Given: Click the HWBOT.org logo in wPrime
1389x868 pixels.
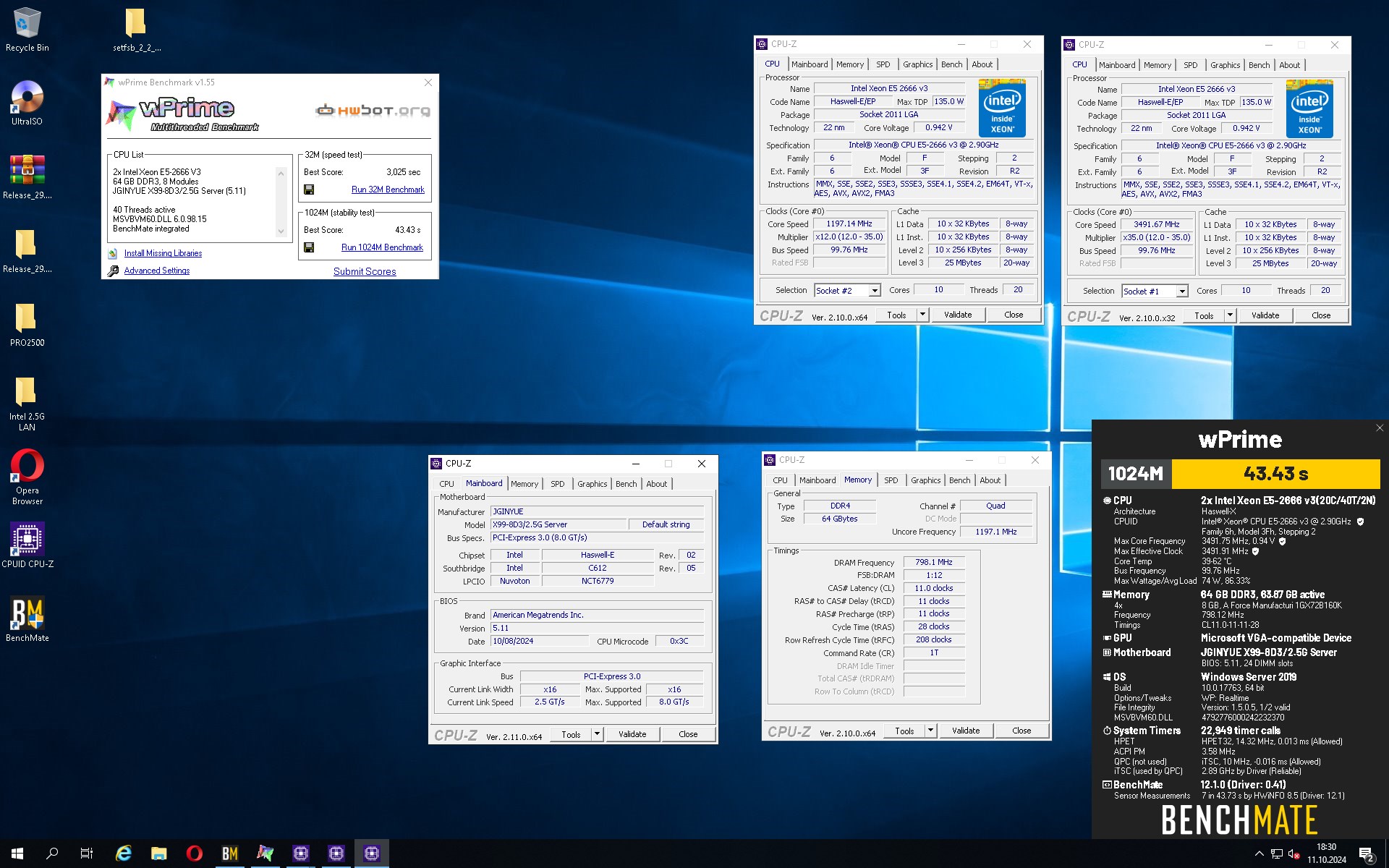Looking at the screenshot, I should coord(373,111).
